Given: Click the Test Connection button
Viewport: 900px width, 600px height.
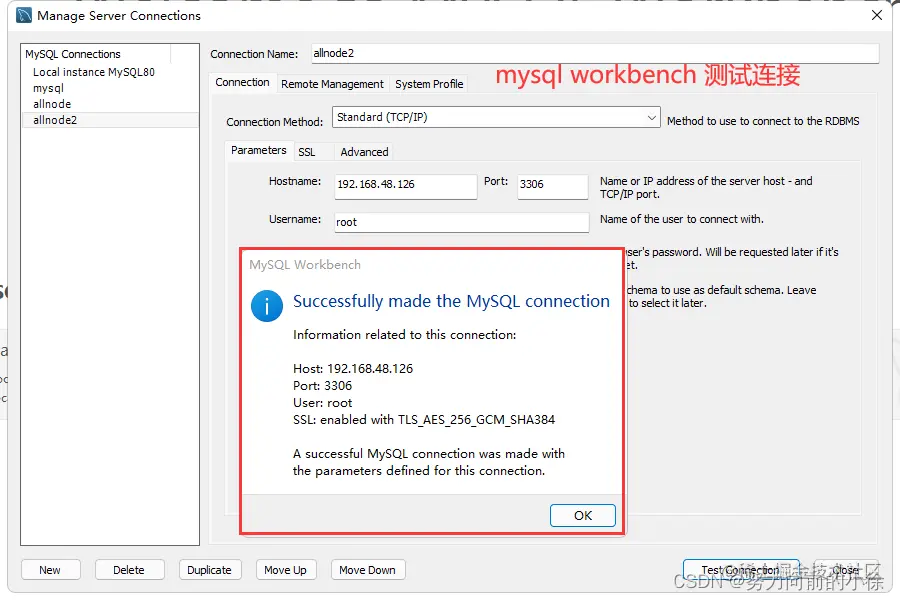Looking at the screenshot, I should click(x=740, y=570).
